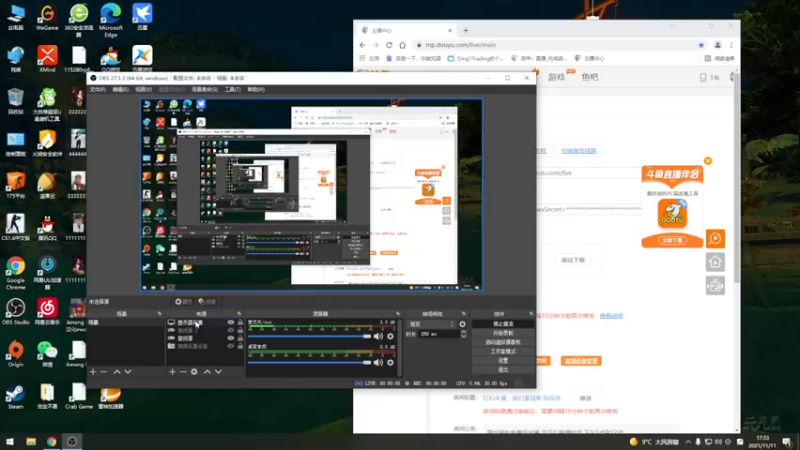Open source properties gear under sources list
The image size is (800, 450).
pyautogui.click(x=194, y=372)
